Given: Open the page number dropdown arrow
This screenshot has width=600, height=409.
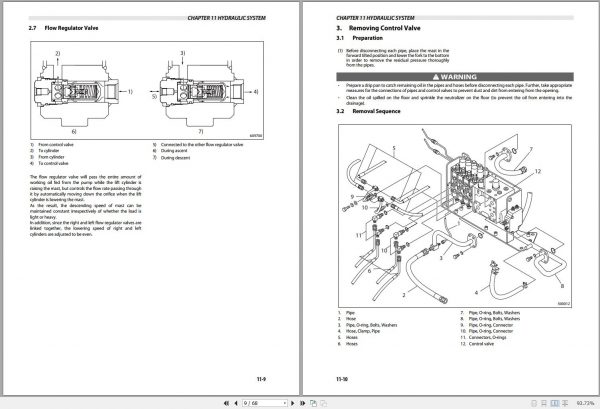Looking at the screenshot, I should point(285,403).
